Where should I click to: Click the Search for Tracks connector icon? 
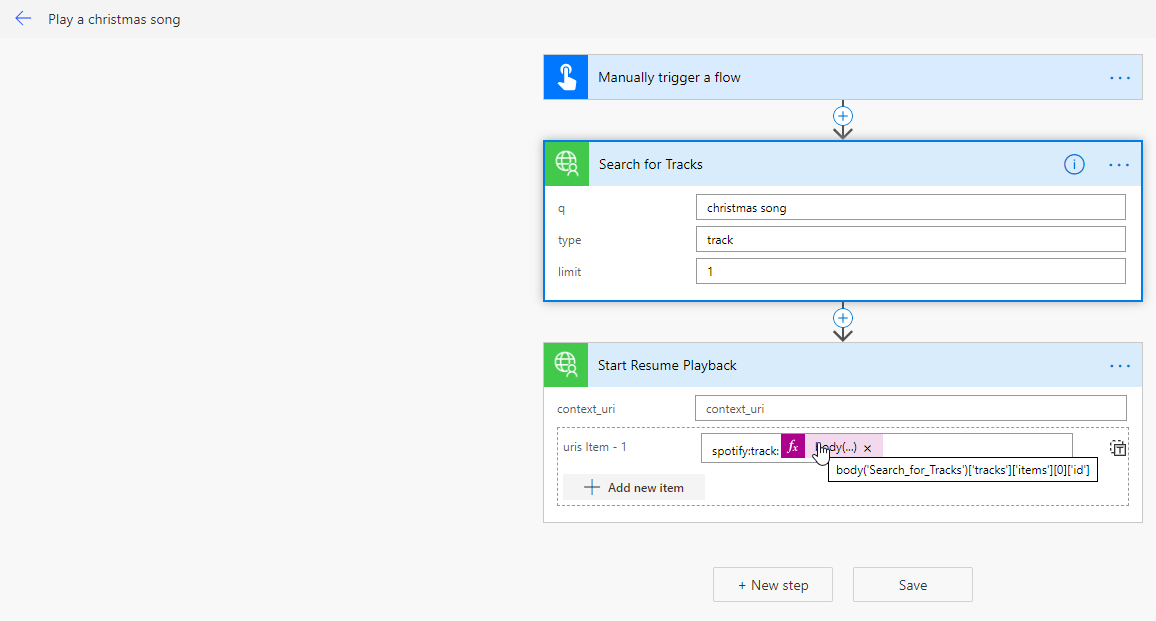pyautogui.click(x=567, y=164)
